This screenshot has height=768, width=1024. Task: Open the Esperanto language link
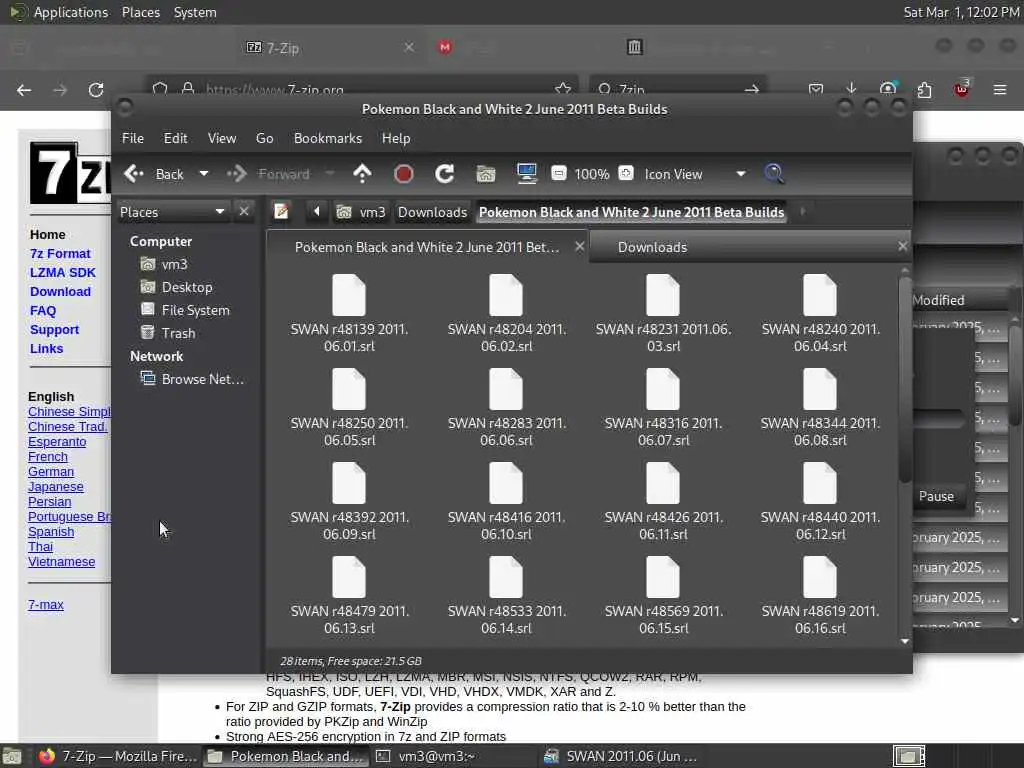coord(57,442)
